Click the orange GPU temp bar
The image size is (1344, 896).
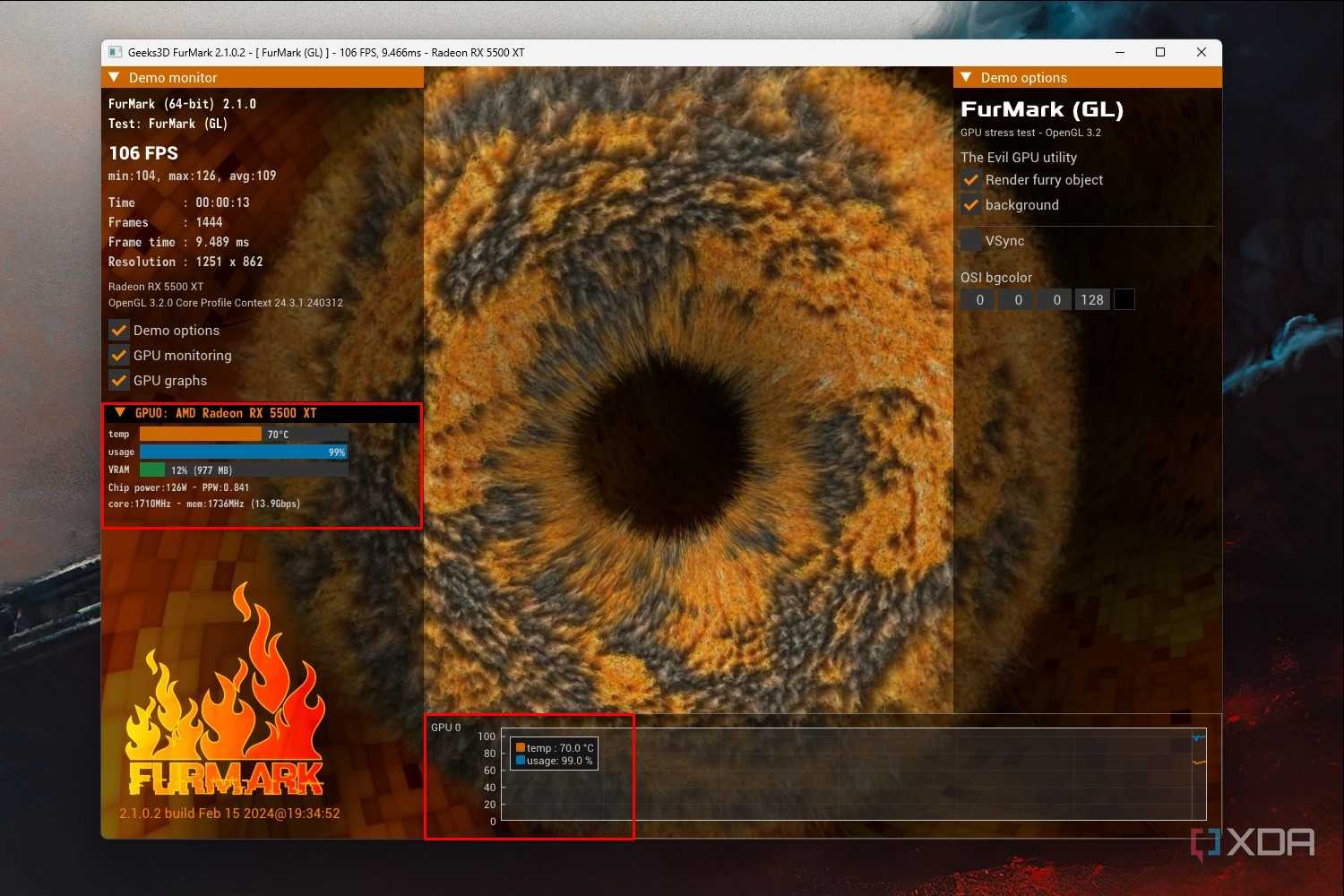click(x=201, y=435)
